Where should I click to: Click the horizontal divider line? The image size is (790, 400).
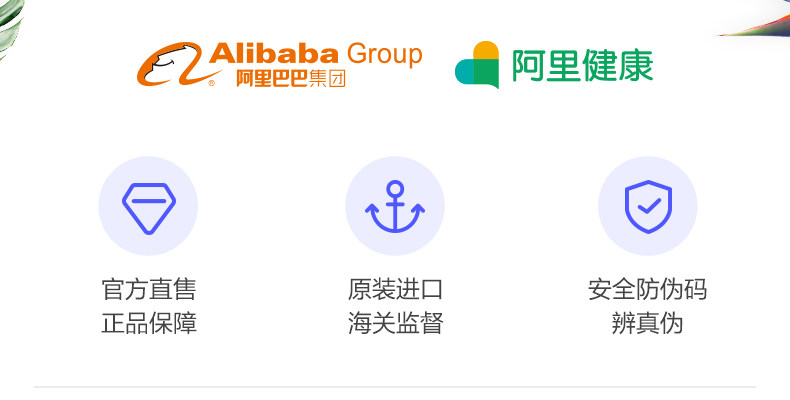coord(395,387)
